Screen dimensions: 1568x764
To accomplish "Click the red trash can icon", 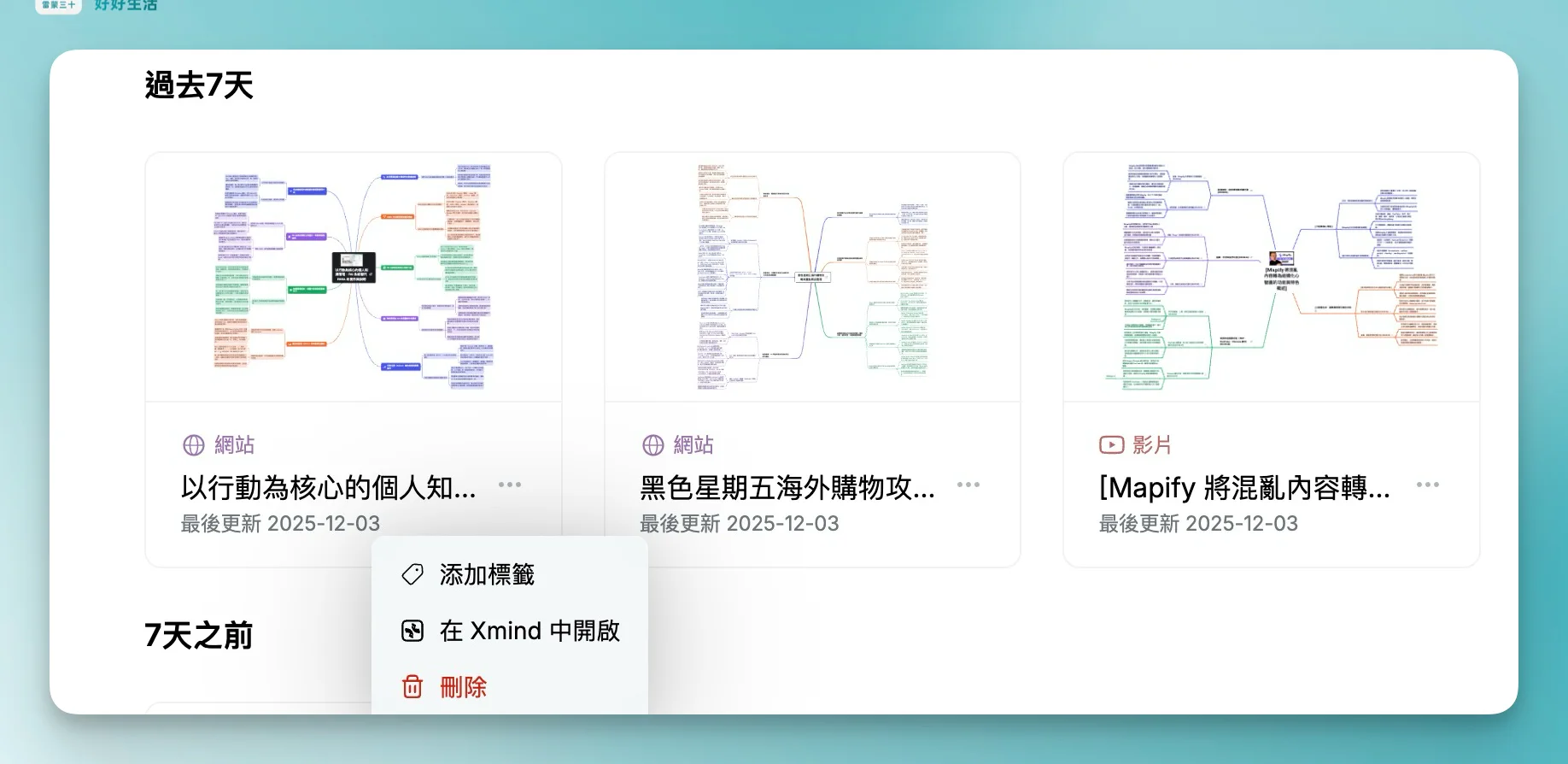I will tap(412, 687).
